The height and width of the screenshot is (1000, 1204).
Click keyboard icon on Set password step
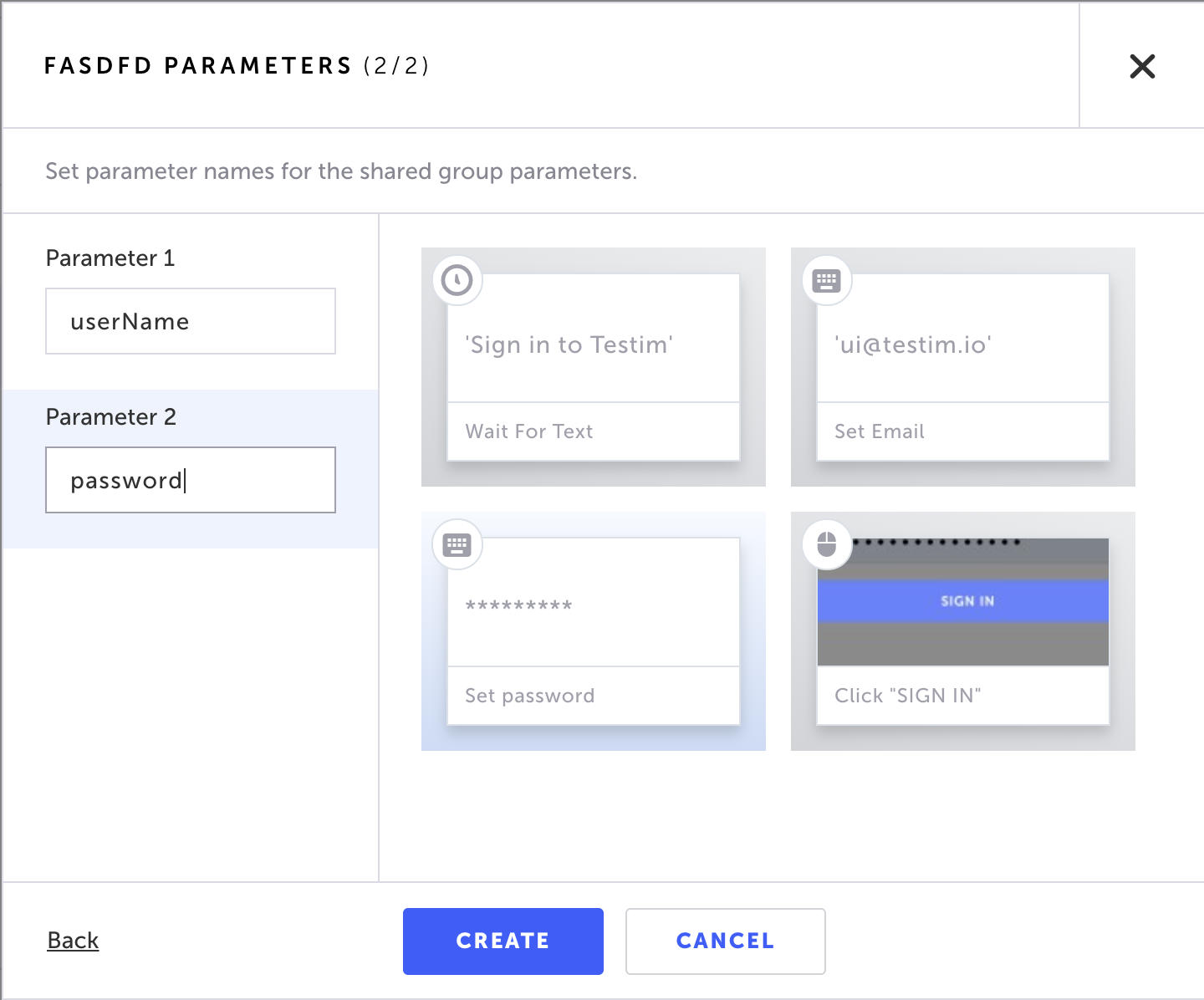coord(457,545)
